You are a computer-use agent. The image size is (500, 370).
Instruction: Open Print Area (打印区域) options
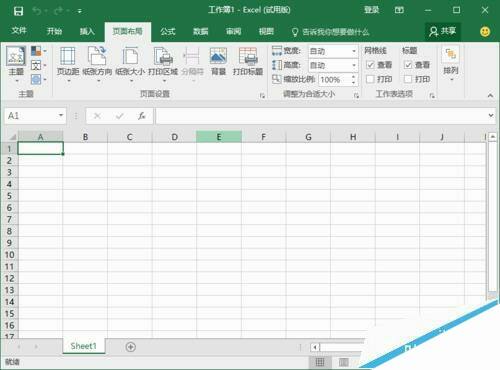(x=163, y=65)
